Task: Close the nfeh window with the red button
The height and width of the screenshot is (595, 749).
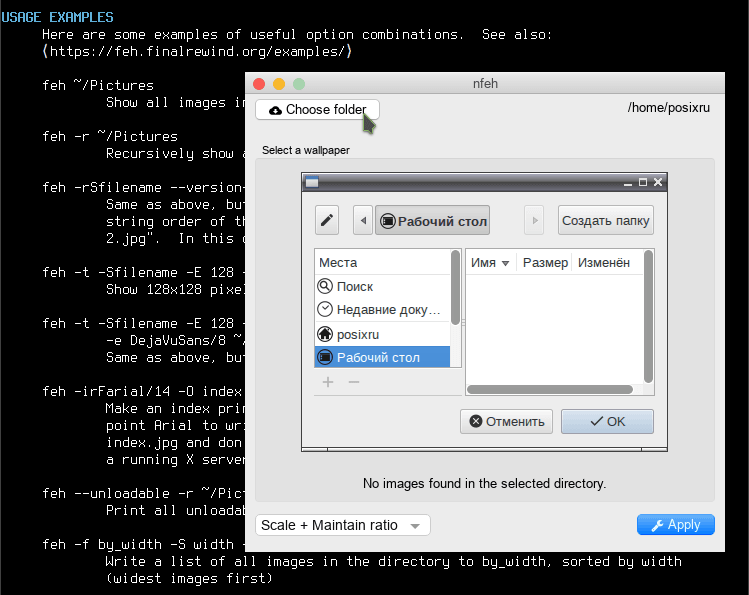Action: pyautogui.click(x=259, y=84)
